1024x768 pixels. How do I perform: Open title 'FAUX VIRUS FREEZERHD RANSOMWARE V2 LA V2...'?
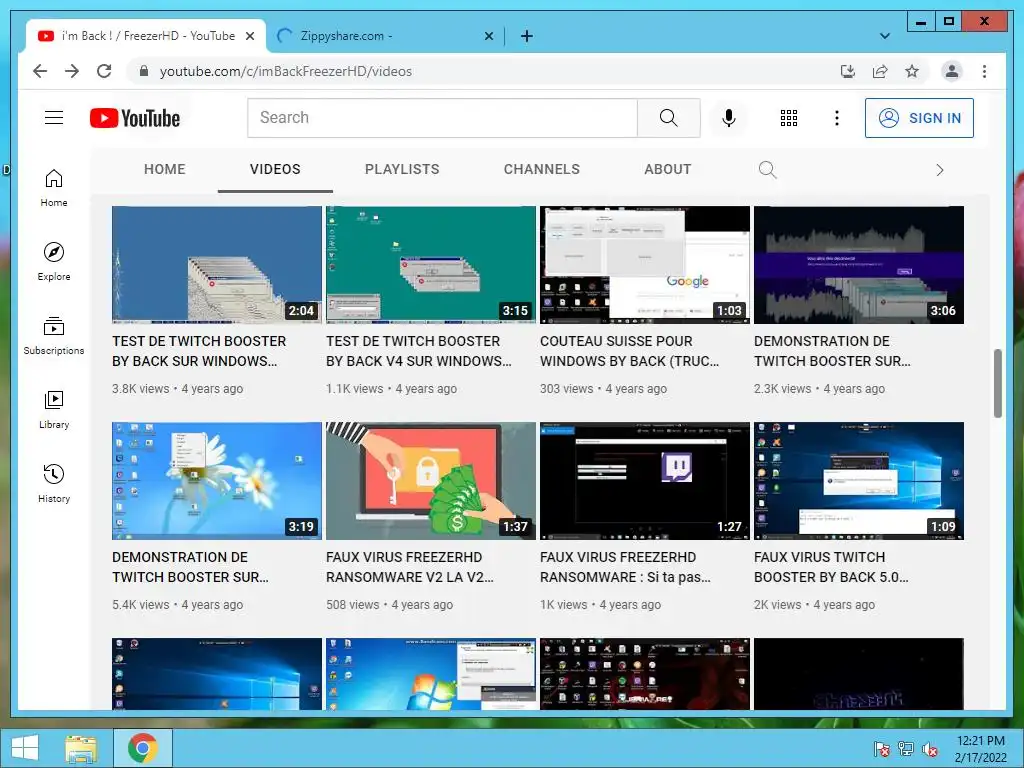[410, 567]
